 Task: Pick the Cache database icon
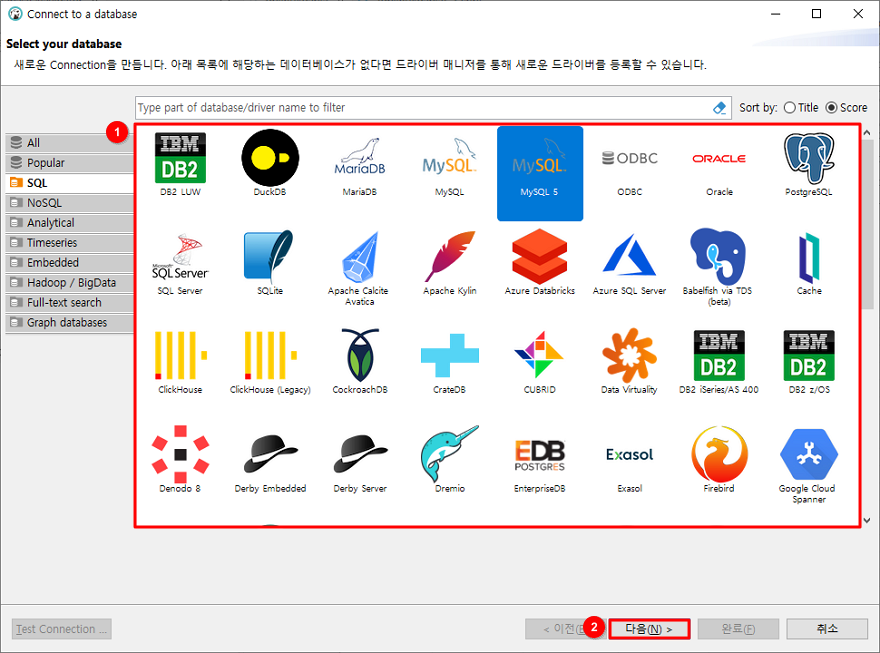809,264
